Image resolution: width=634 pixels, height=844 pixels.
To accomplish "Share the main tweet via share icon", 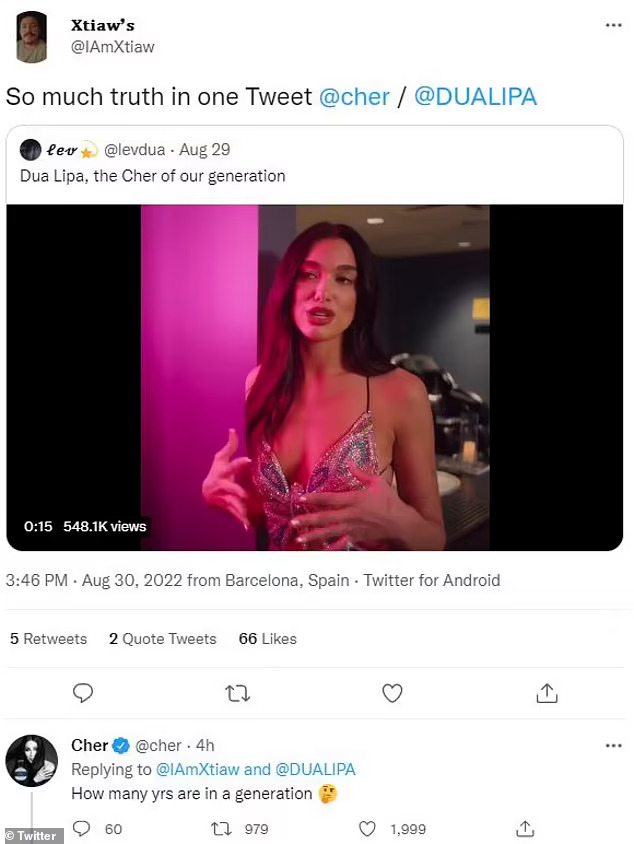I will 547,692.
